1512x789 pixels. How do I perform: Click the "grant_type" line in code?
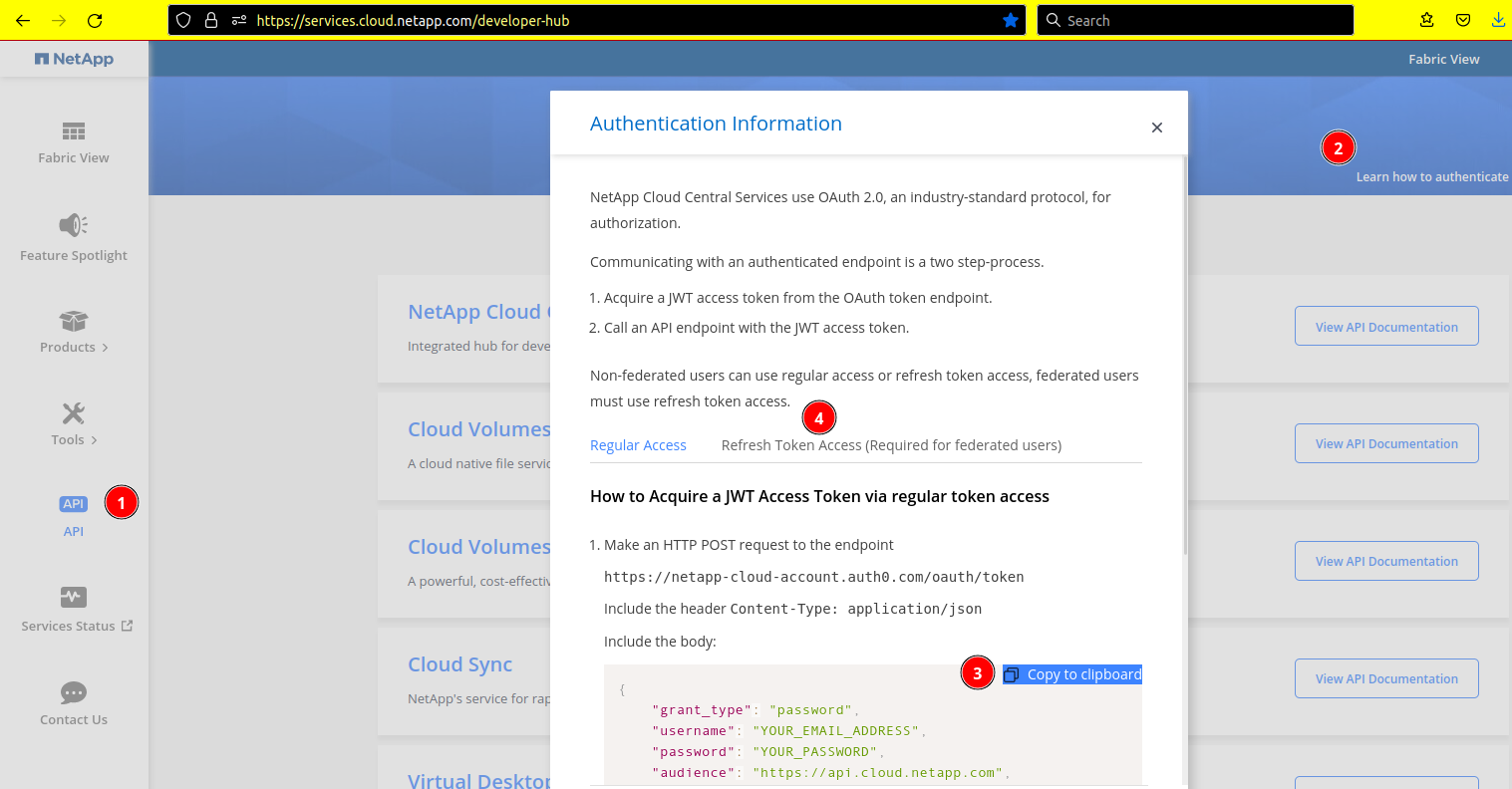click(756, 710)
